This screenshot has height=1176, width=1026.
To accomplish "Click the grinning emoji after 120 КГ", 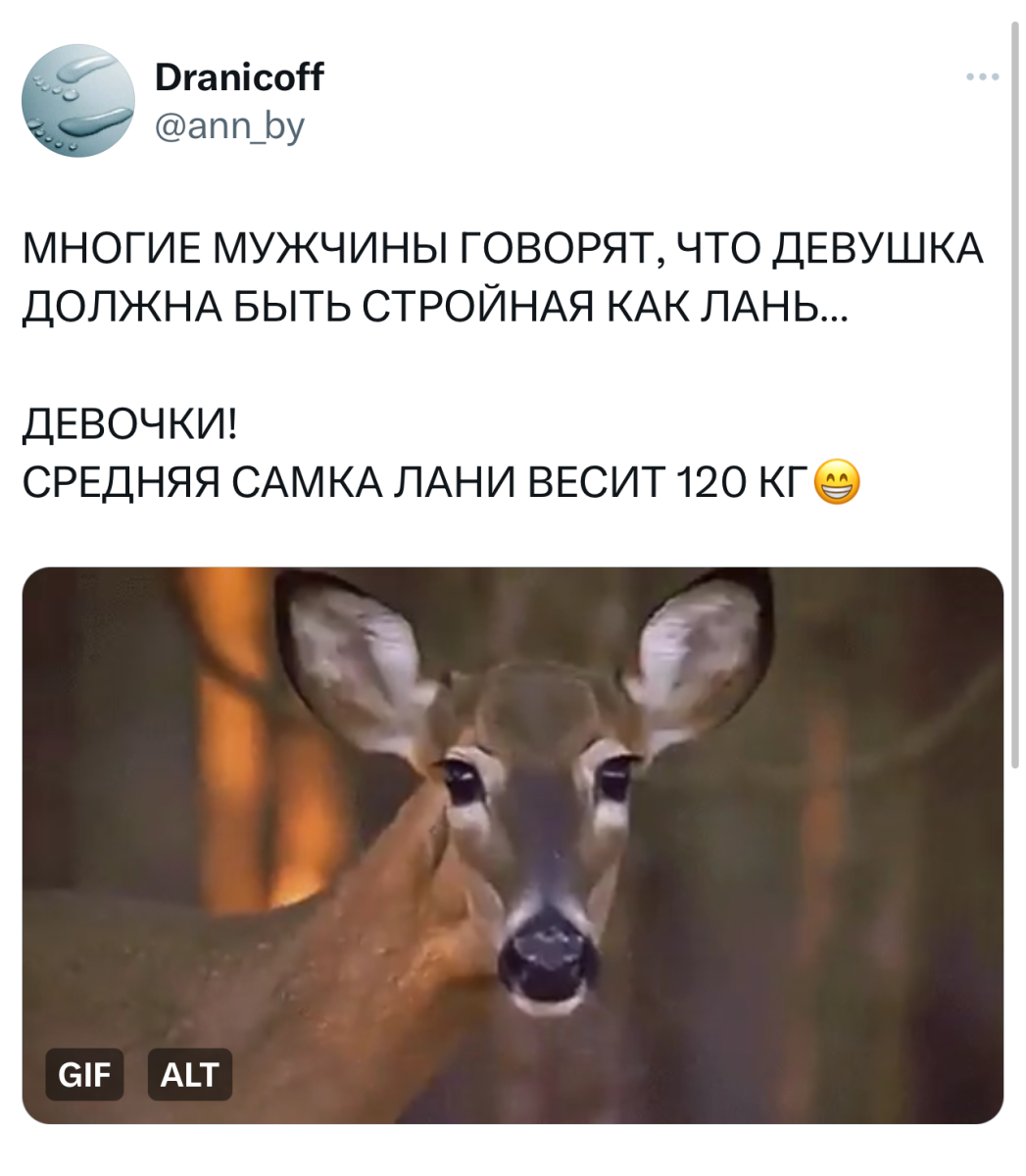I will pos(838,481).
